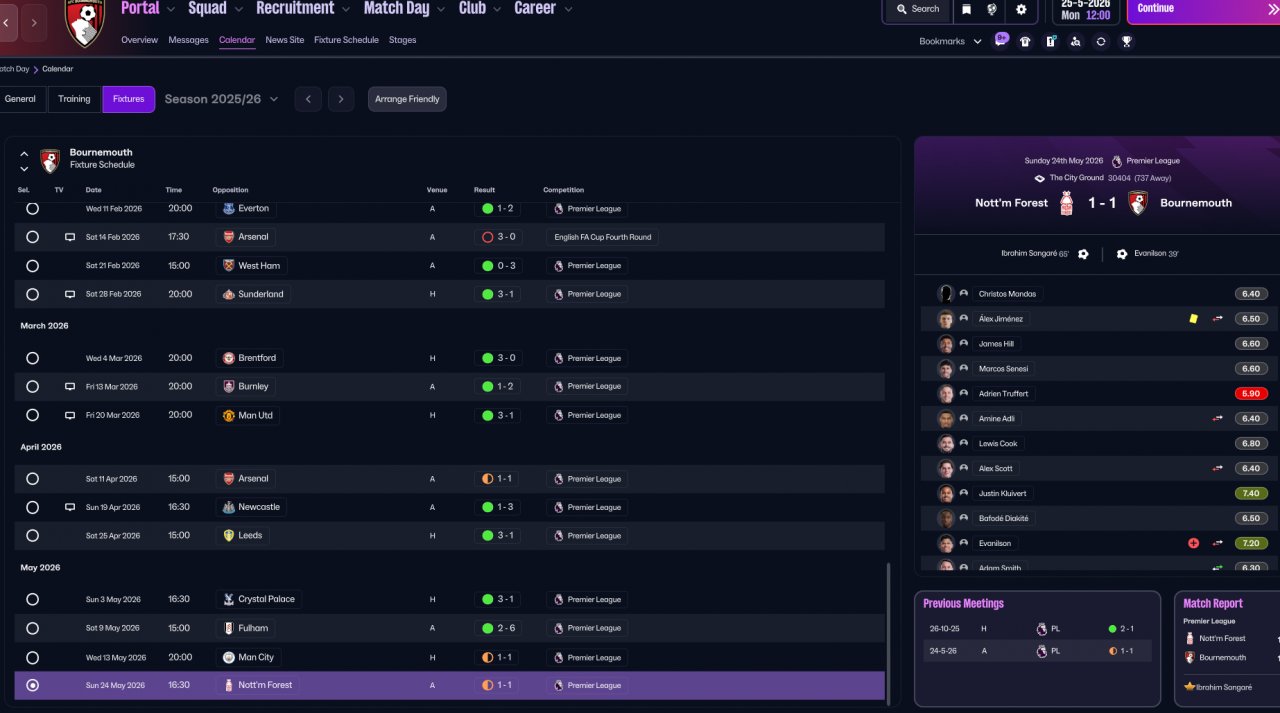Click Justin Kluivert's 7.40 rating badge
This screenshot has width=1280, height=713.
point(1252,493)
